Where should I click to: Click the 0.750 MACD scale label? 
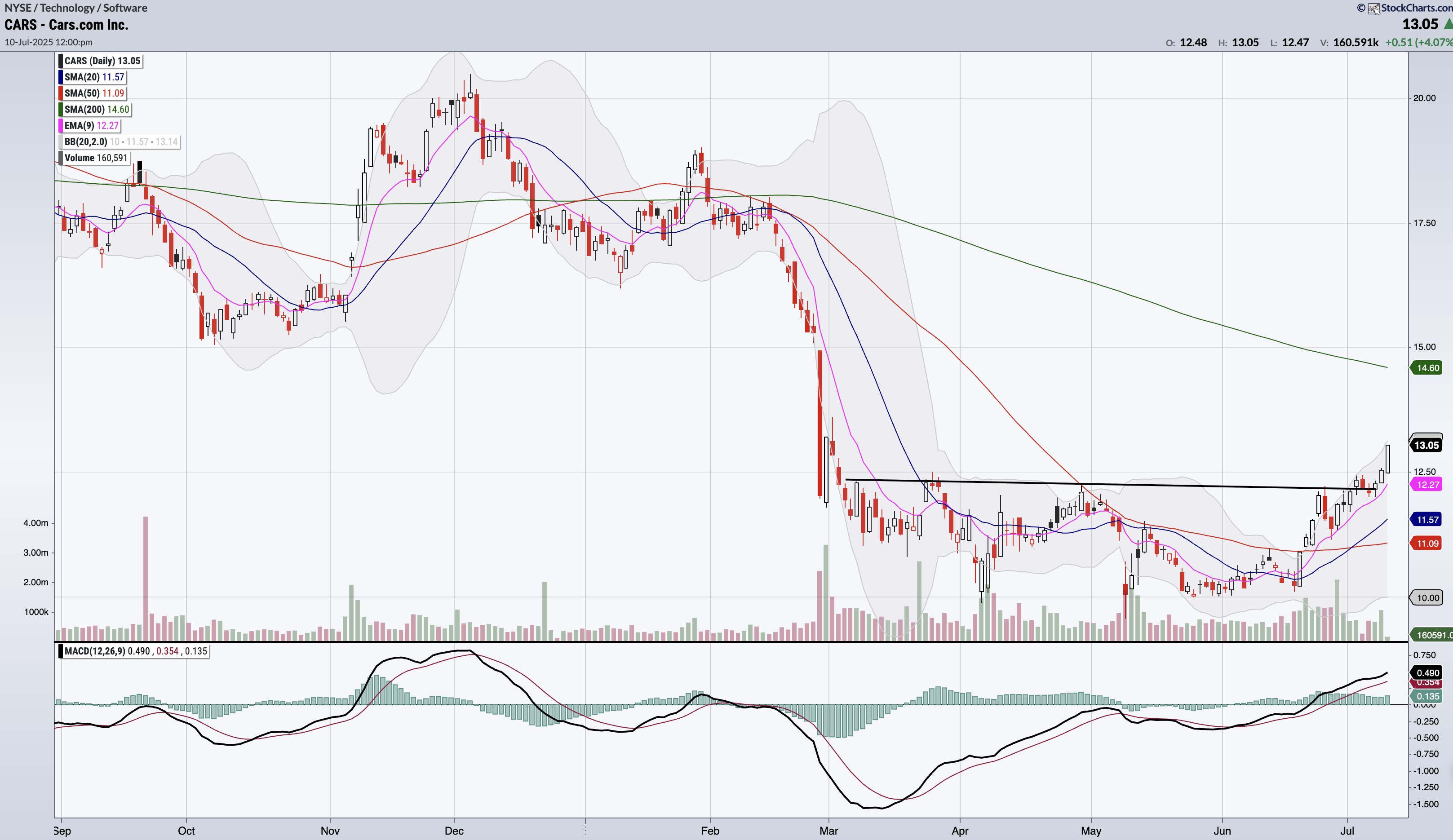(x=1424, y=655)
